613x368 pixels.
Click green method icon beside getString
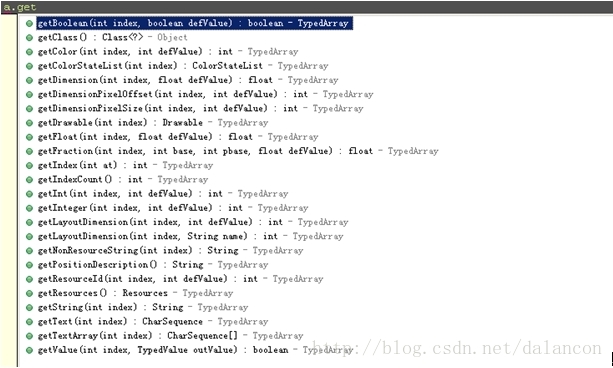(29, 307)
